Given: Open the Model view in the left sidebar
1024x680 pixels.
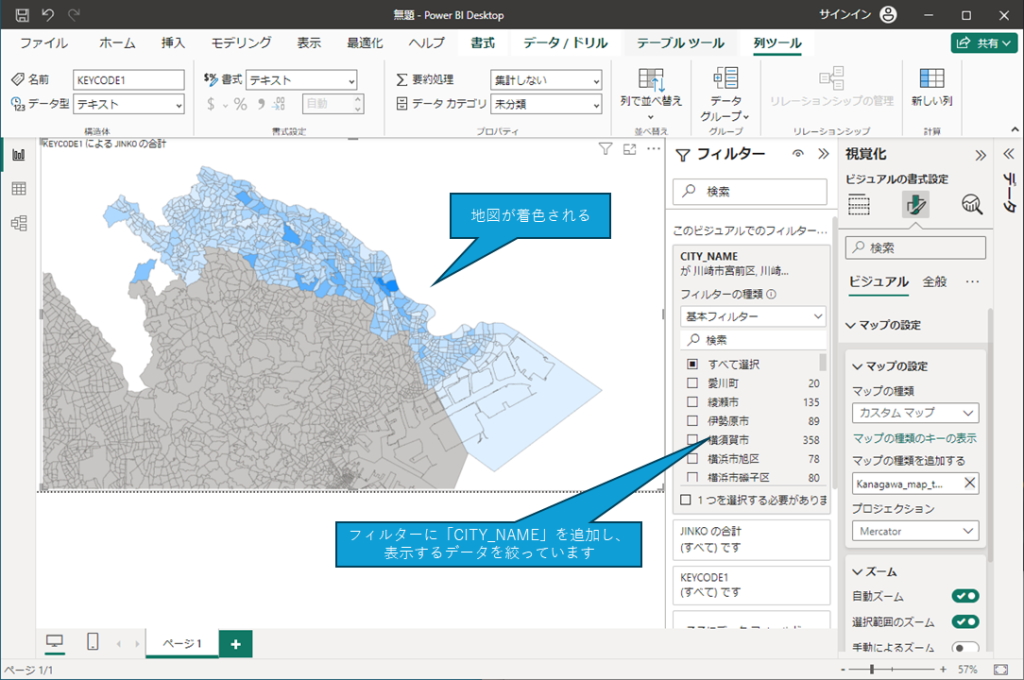Looking at the screenshot, I should coord(17,224).
